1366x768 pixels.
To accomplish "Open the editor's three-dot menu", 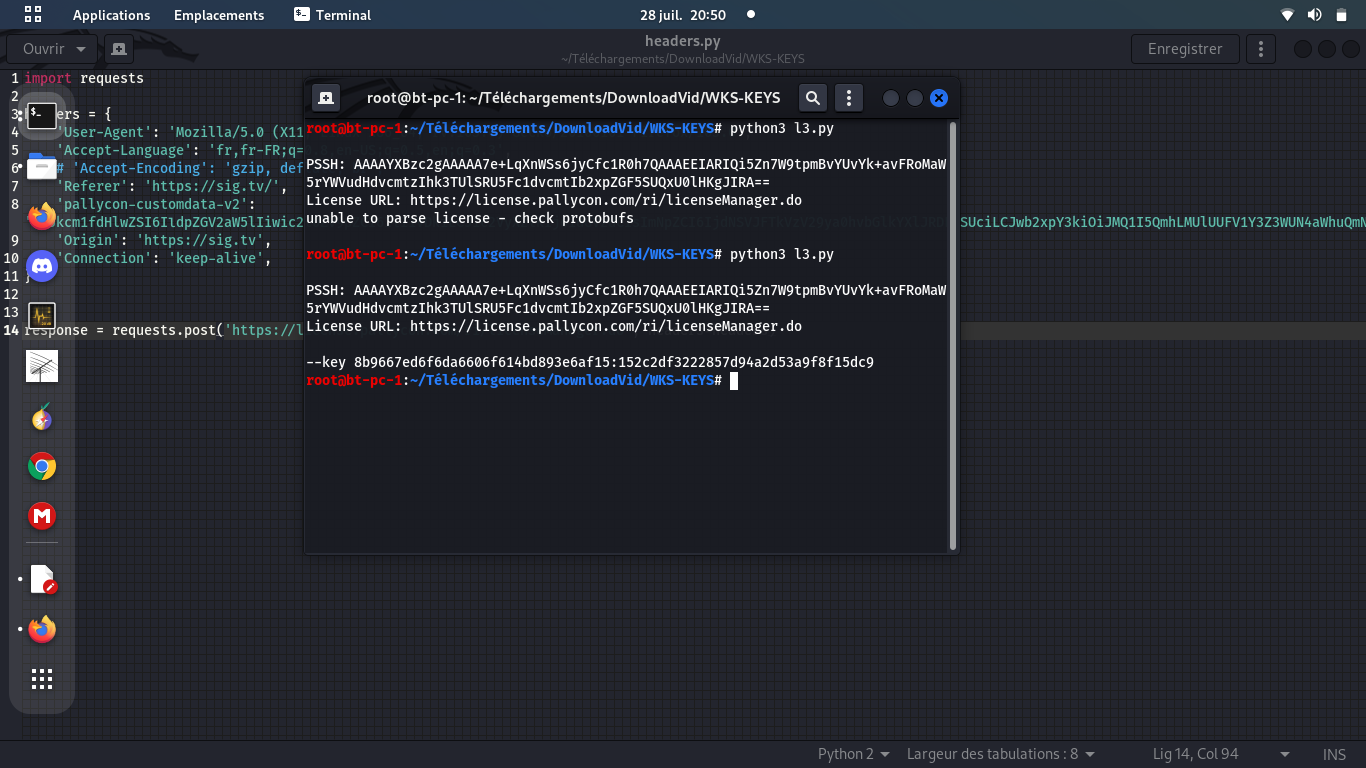I will 1262,48.
